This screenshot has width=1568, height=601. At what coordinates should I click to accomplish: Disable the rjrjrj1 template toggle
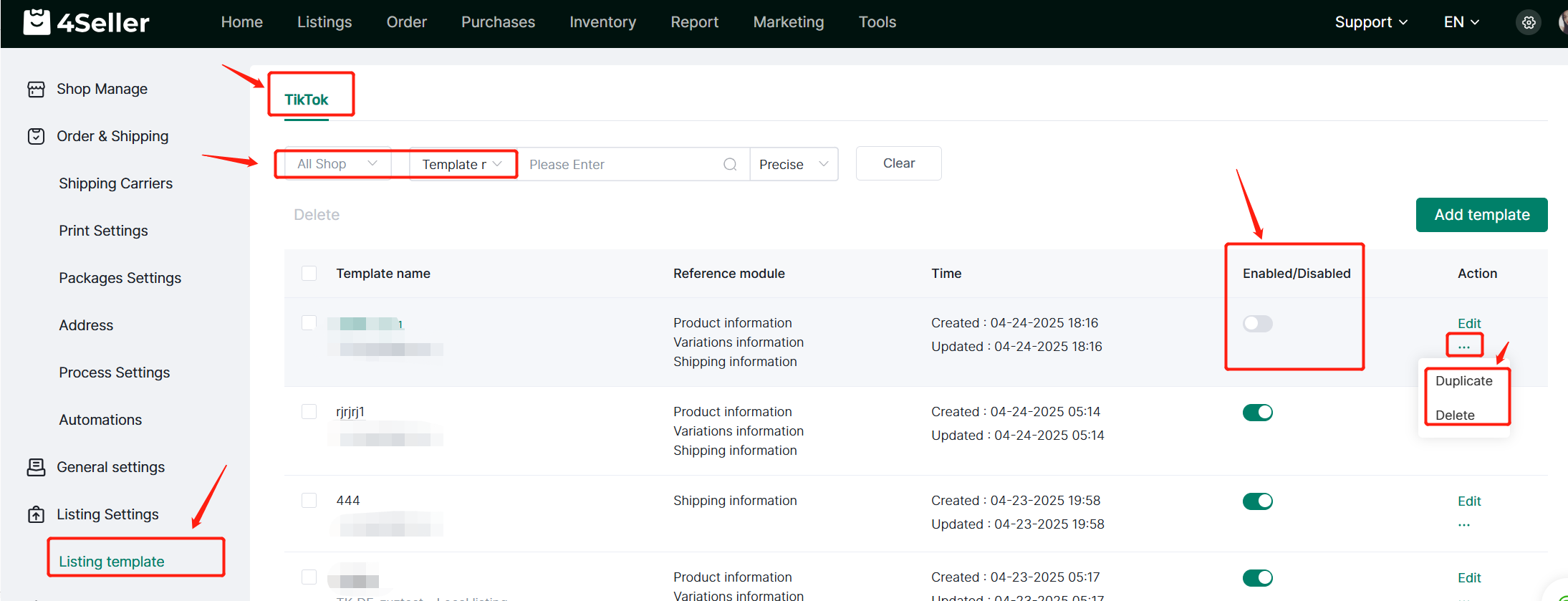(x=1257, y=413)
